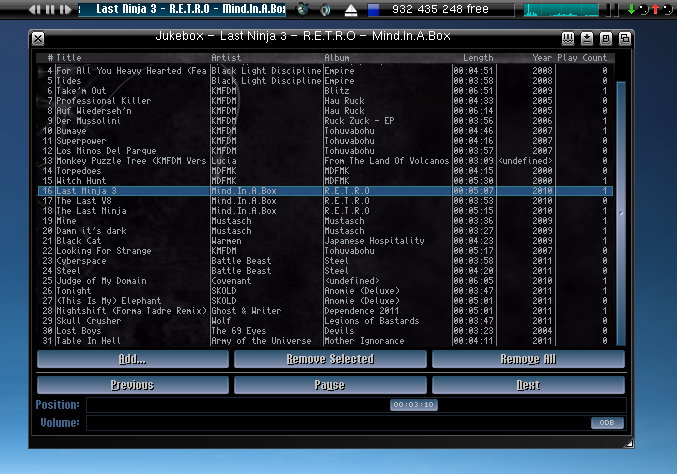
Task: Select track 7 "Professional Killer"
Action: point(325,101)
